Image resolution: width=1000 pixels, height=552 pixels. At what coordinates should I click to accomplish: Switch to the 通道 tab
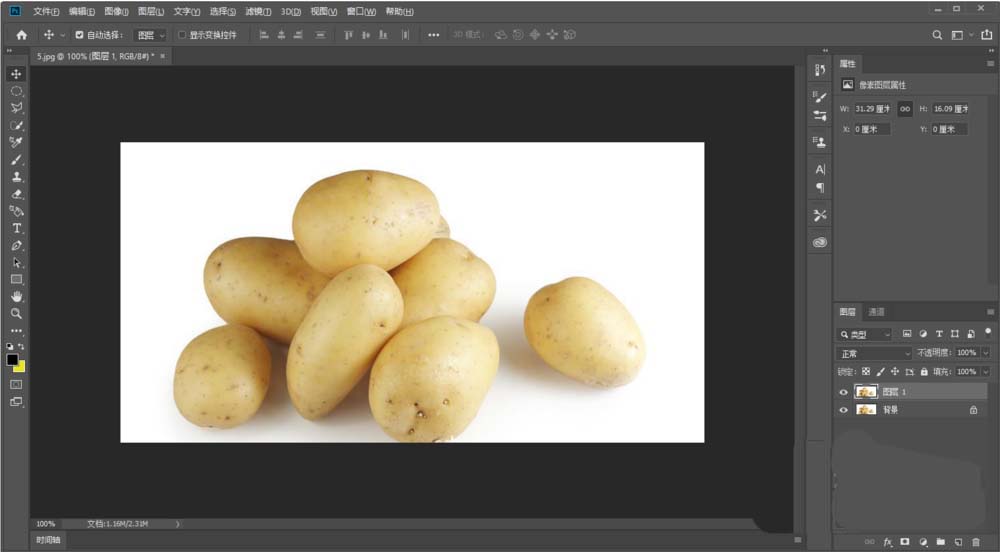pos(876,312)
